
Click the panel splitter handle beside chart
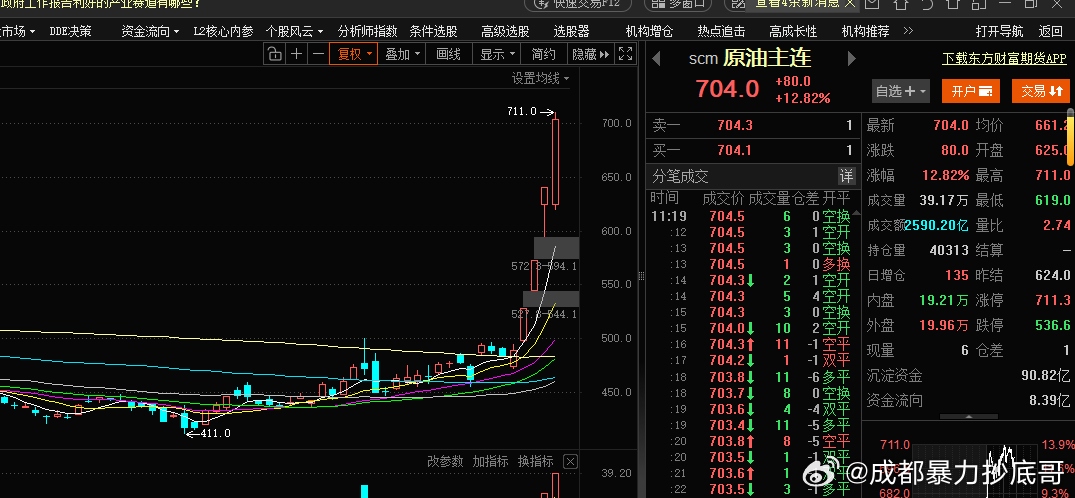642,276
